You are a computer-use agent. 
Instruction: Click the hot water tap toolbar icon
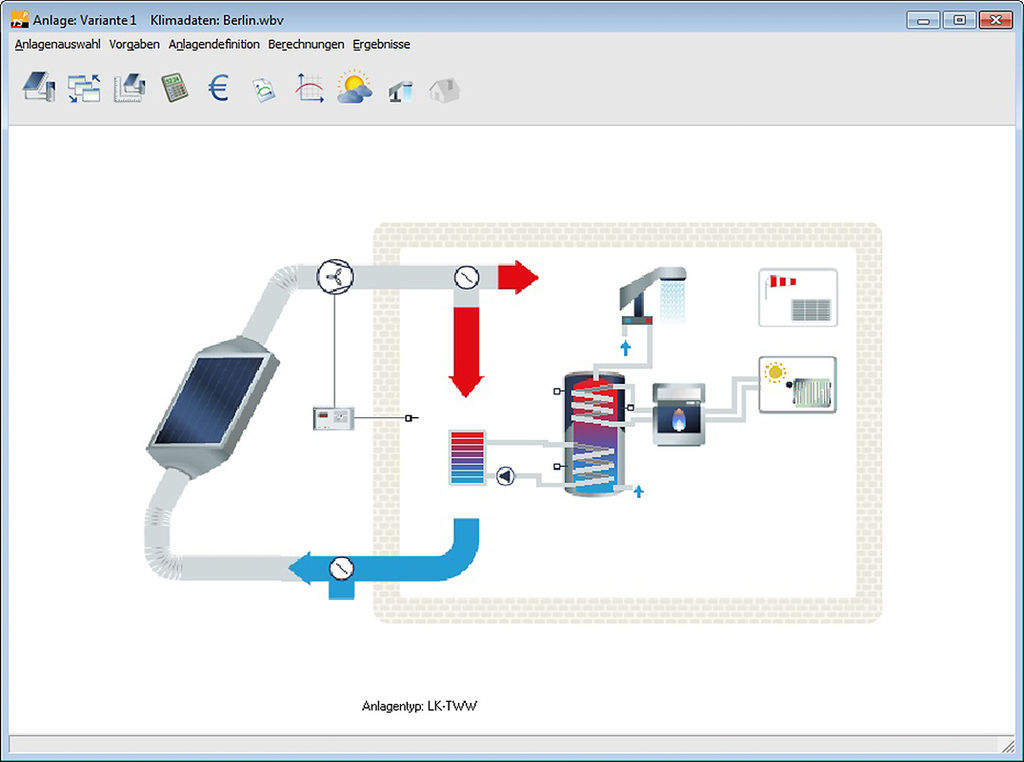coord(400,91)
